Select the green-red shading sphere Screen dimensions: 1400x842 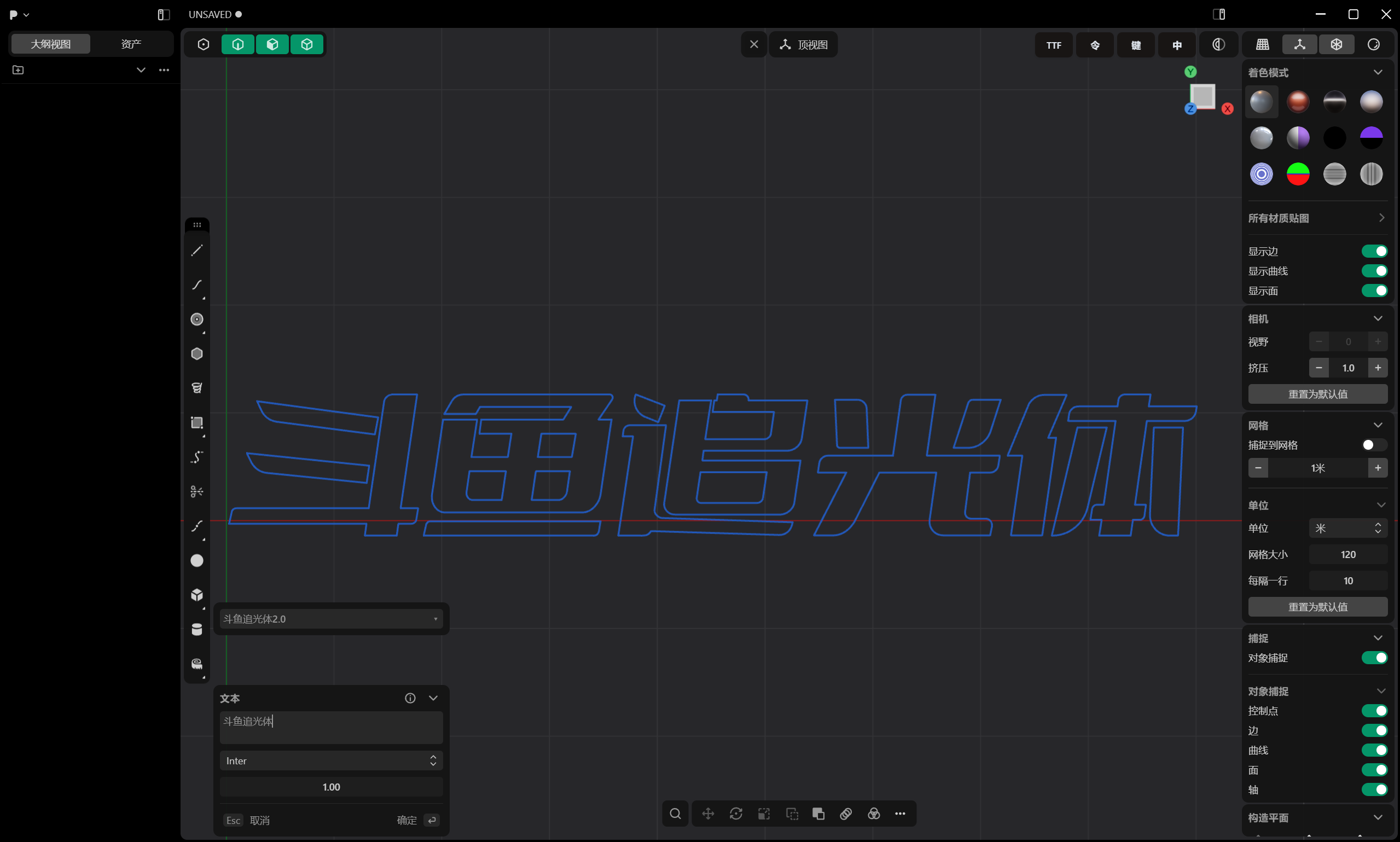tap(1298, 173)
